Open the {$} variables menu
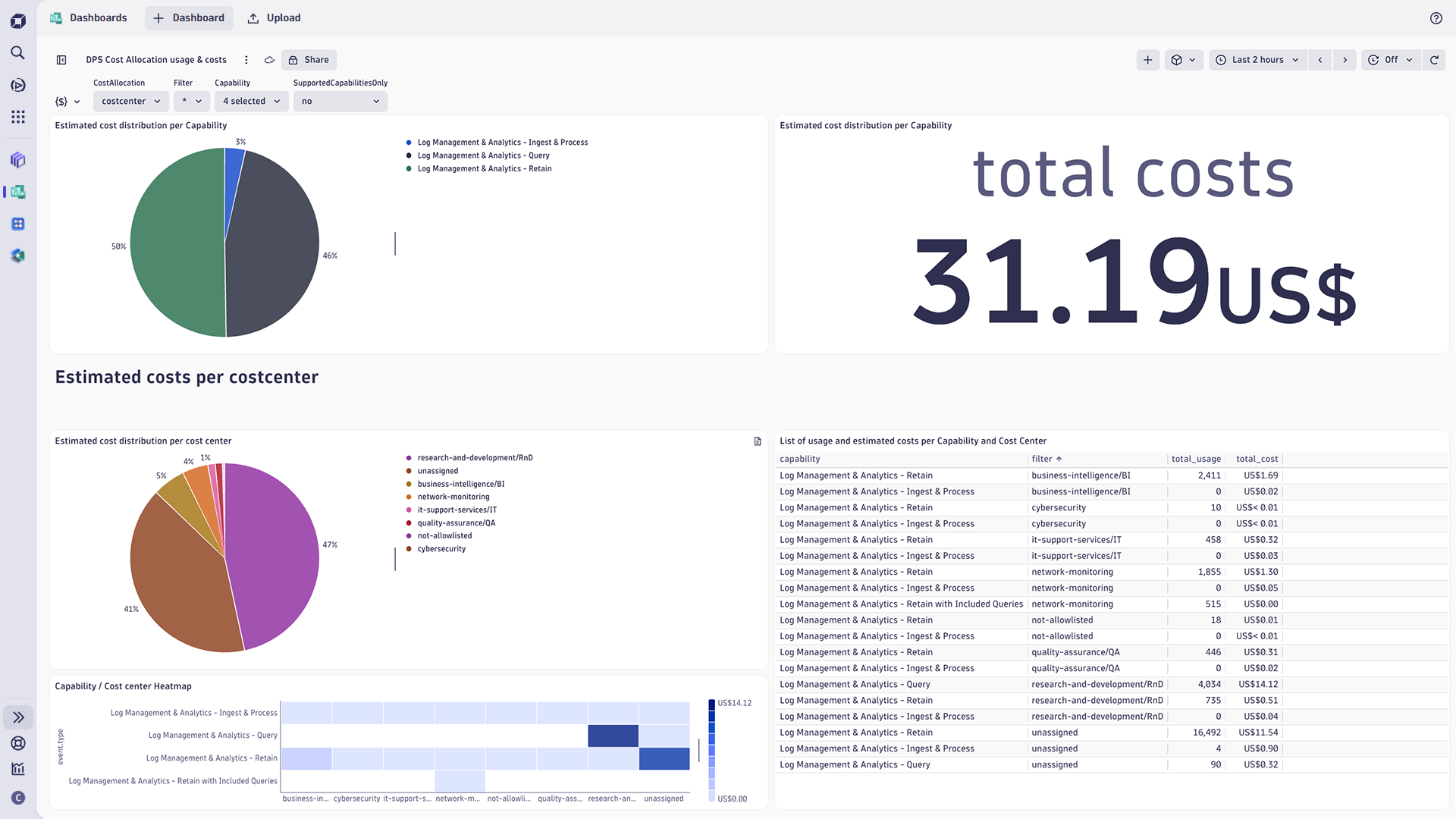The height and width of the screenshot is (819, 1456). (67, 101)
